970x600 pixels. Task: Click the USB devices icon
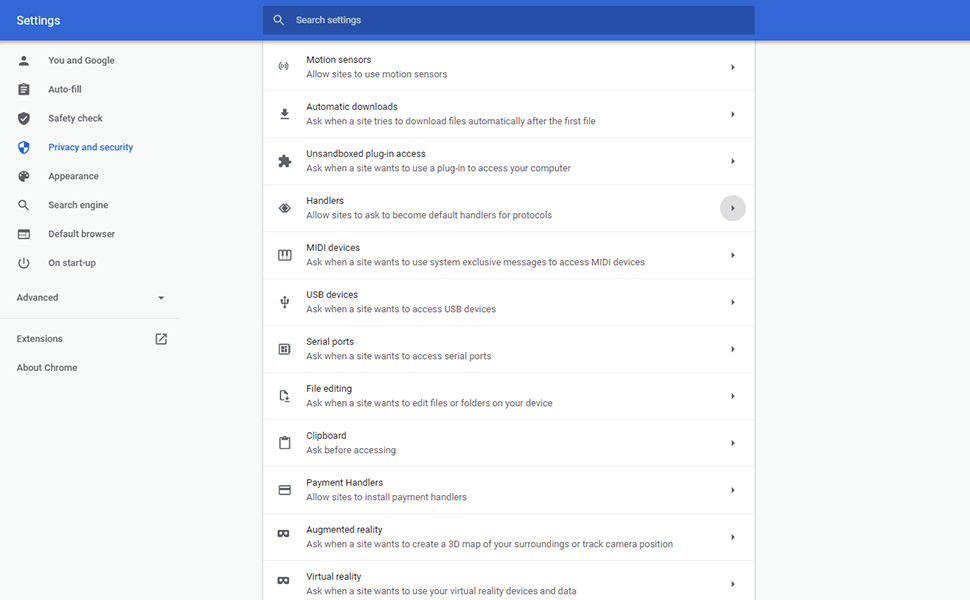[285, 302]
